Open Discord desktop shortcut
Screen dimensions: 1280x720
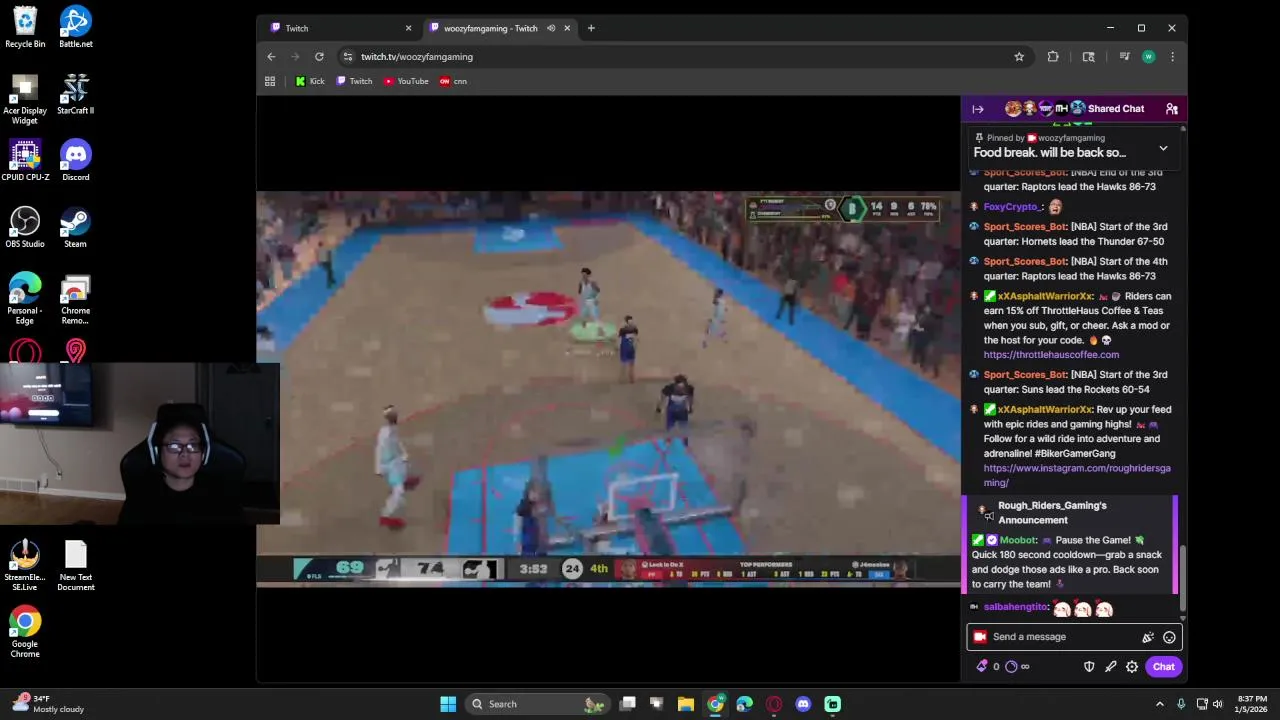pyautogui.click(x=75, y=160)
